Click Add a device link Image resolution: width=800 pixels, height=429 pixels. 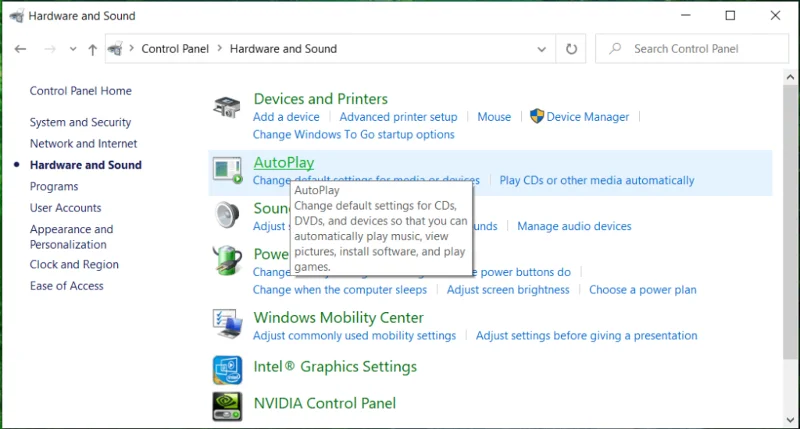[x=286, y=117]
